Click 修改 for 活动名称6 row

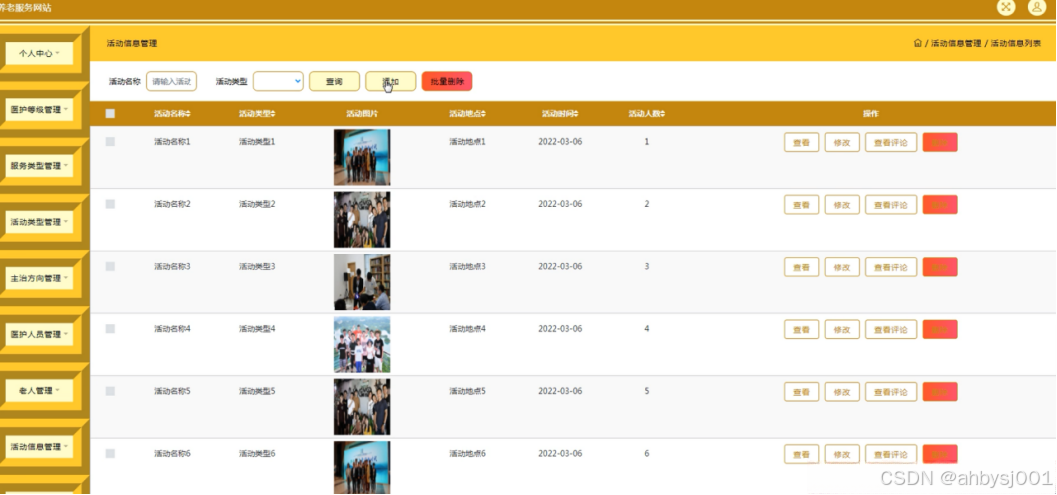point(842,455)
